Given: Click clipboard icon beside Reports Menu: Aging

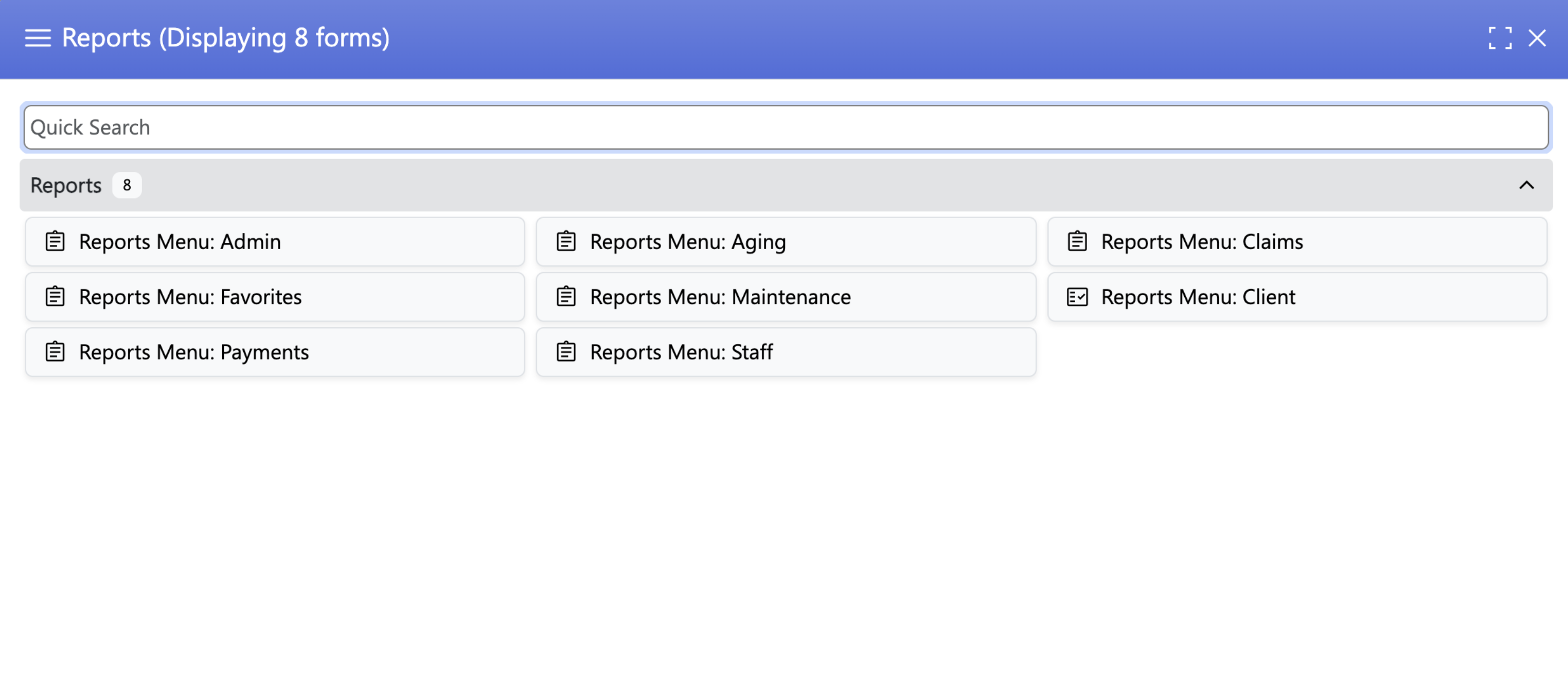Looking at the screenshot, I should pos(566,242).
